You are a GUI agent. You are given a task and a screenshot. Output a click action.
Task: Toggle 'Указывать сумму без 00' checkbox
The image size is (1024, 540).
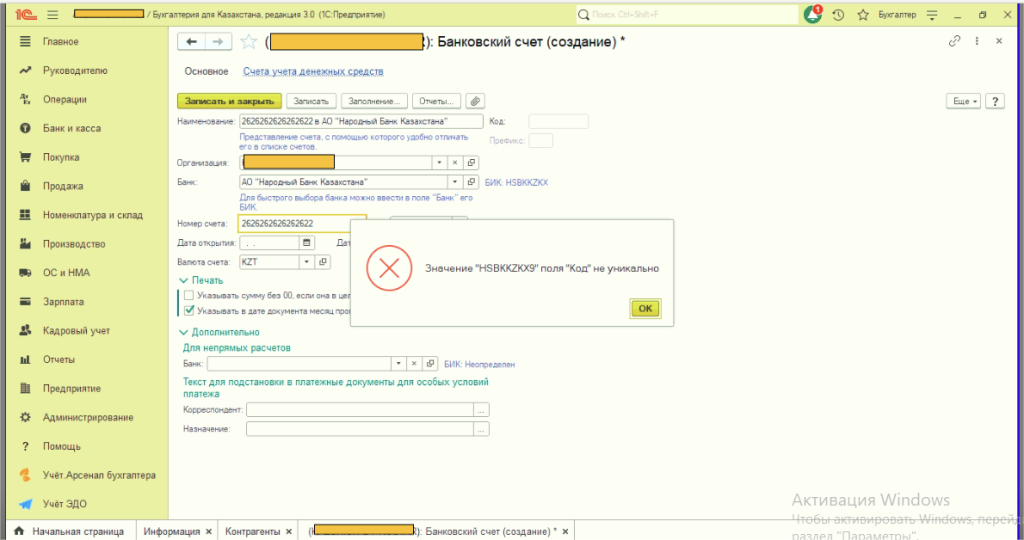pos(187,296)
